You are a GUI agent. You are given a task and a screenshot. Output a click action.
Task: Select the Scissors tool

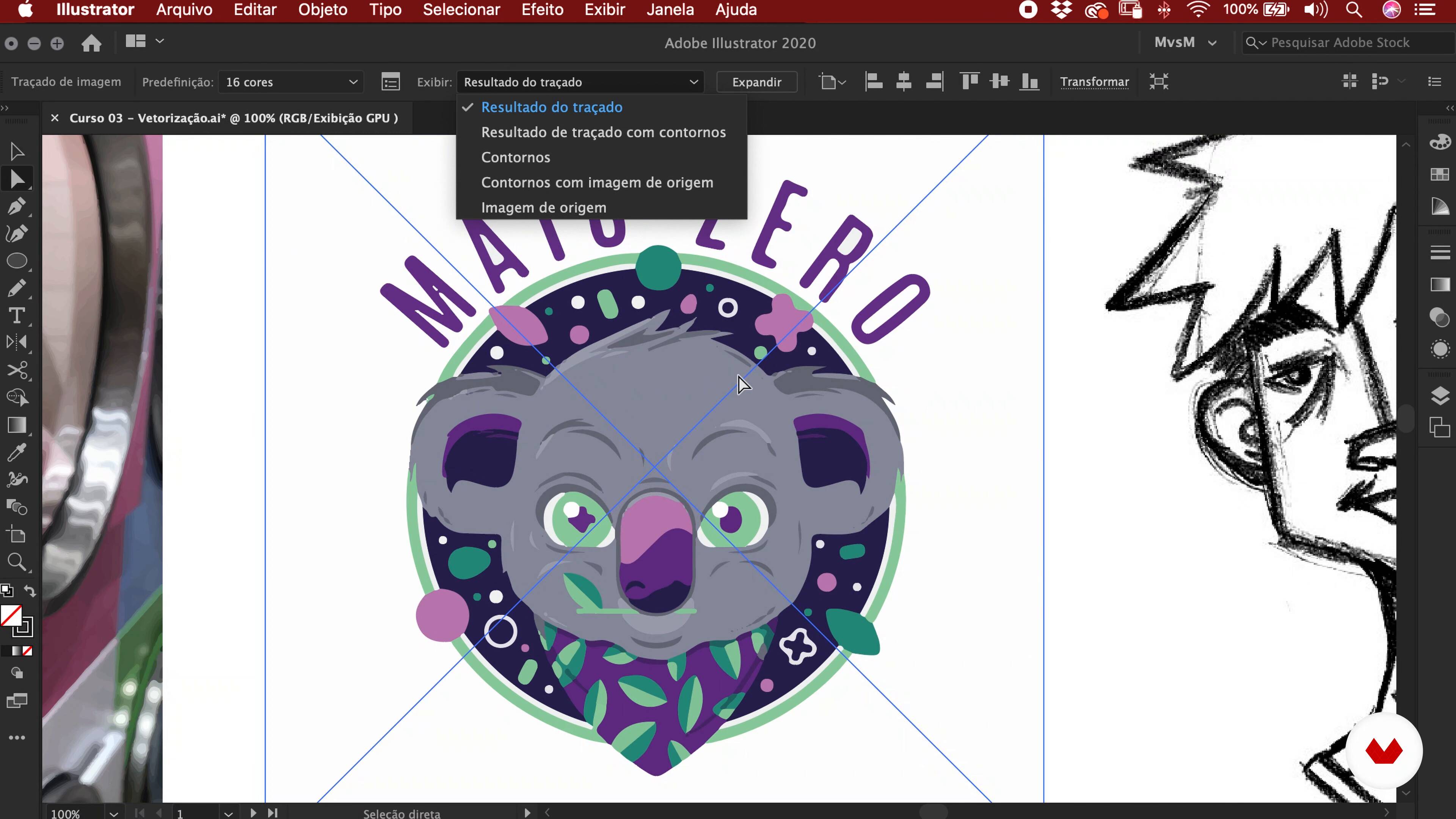[x=16, y=370]
